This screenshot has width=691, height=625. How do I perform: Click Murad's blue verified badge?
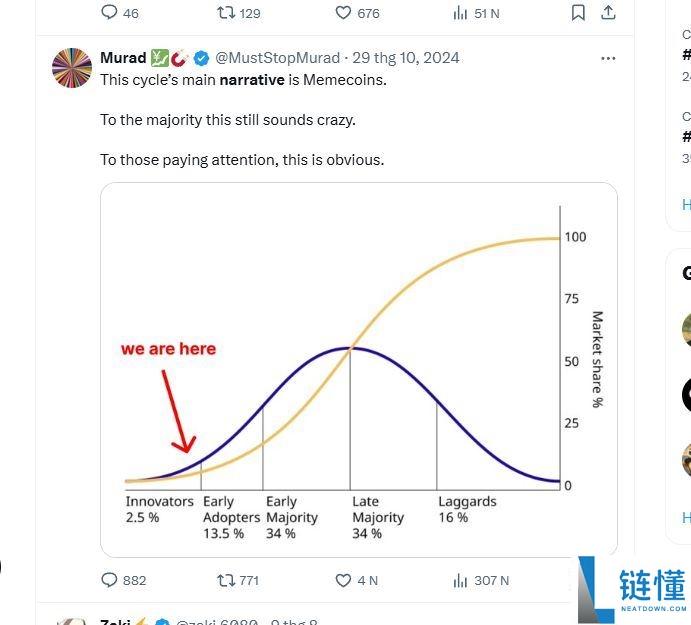click(201, 58)
